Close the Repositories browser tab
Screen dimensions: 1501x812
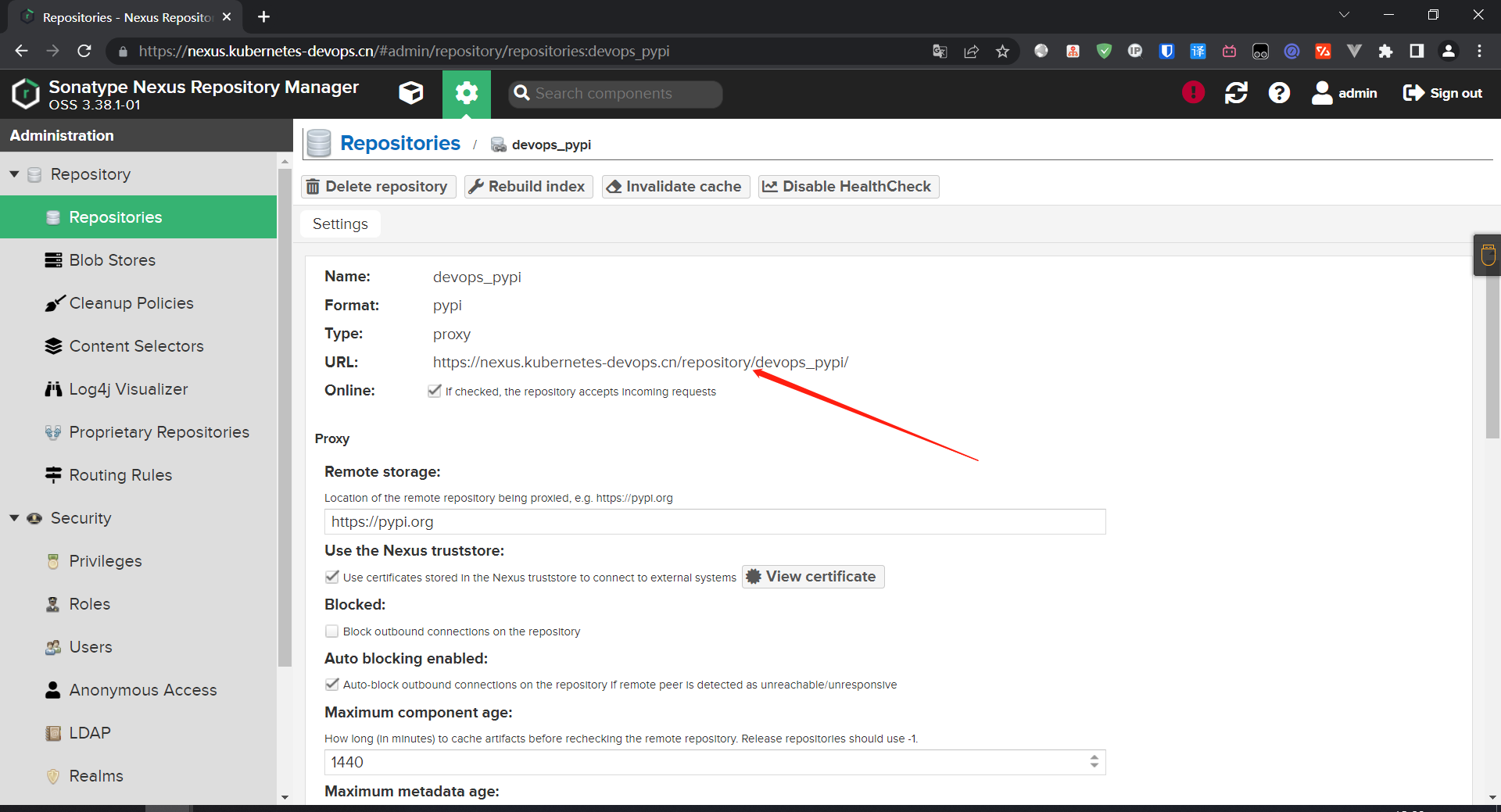click(x=227, y=17)
